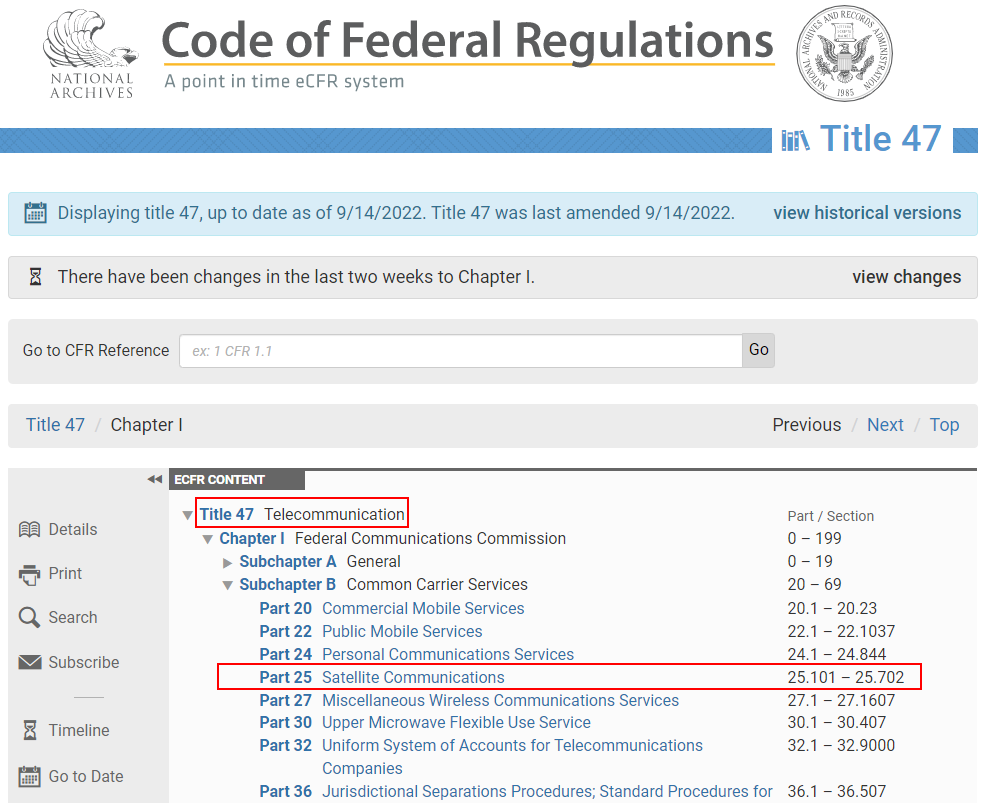985x803 pixels.
Task: Click Title 47 in the breadcrumb trail
Action: (55, 424)
